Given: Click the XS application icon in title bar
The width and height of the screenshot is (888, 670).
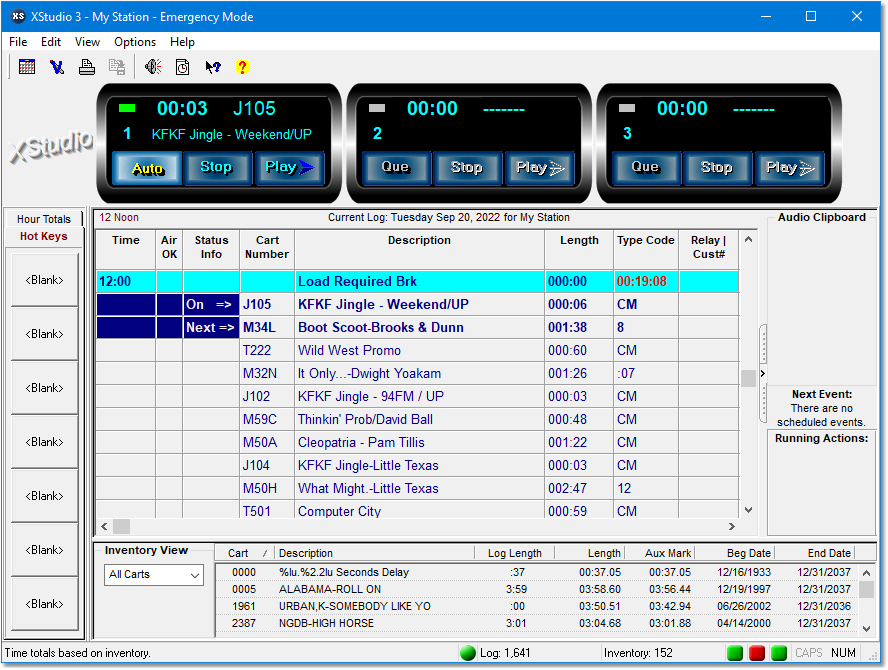Looking at the screenshot, I should 18,16.
